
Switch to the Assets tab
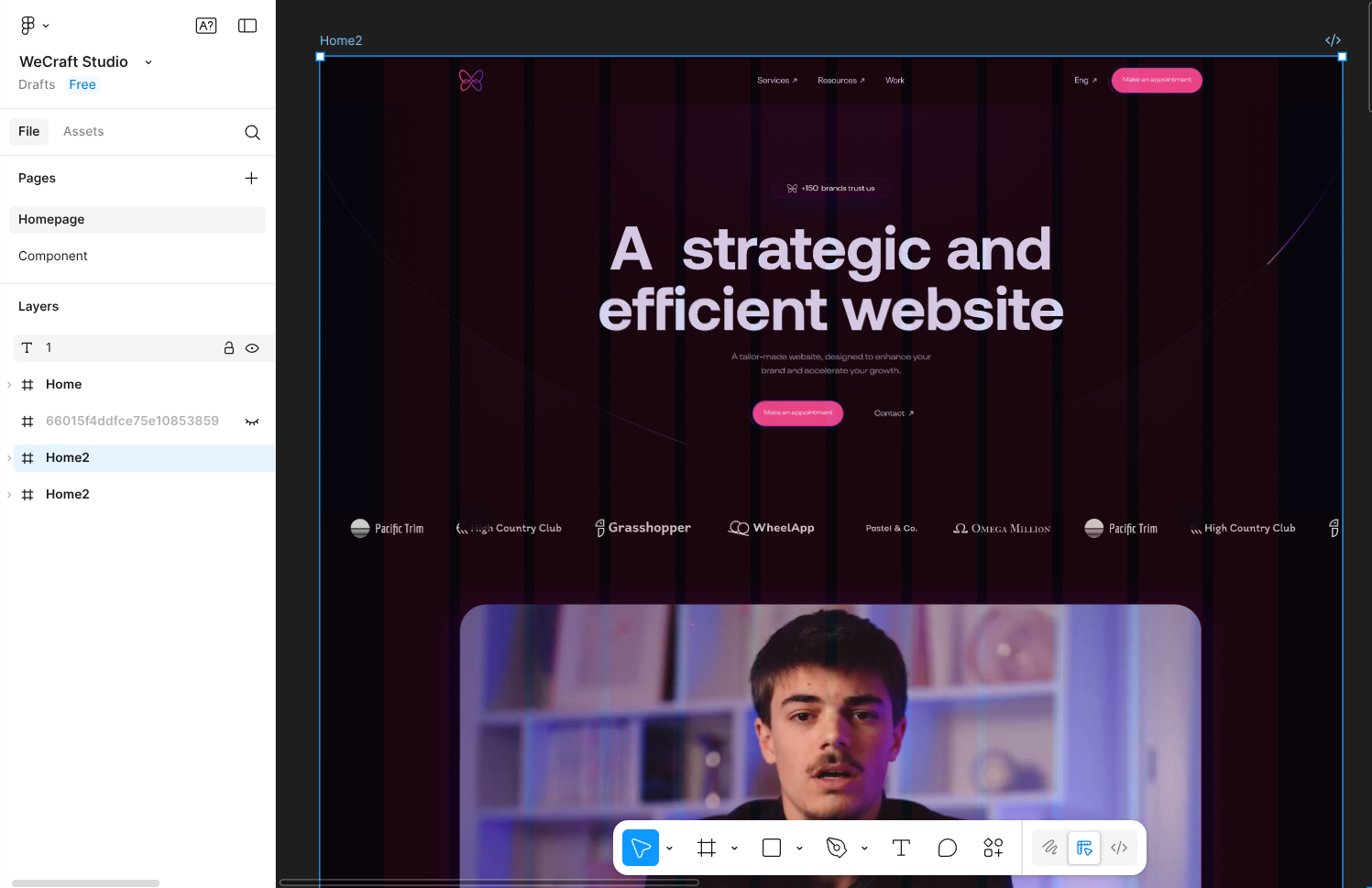pos(83,132)
